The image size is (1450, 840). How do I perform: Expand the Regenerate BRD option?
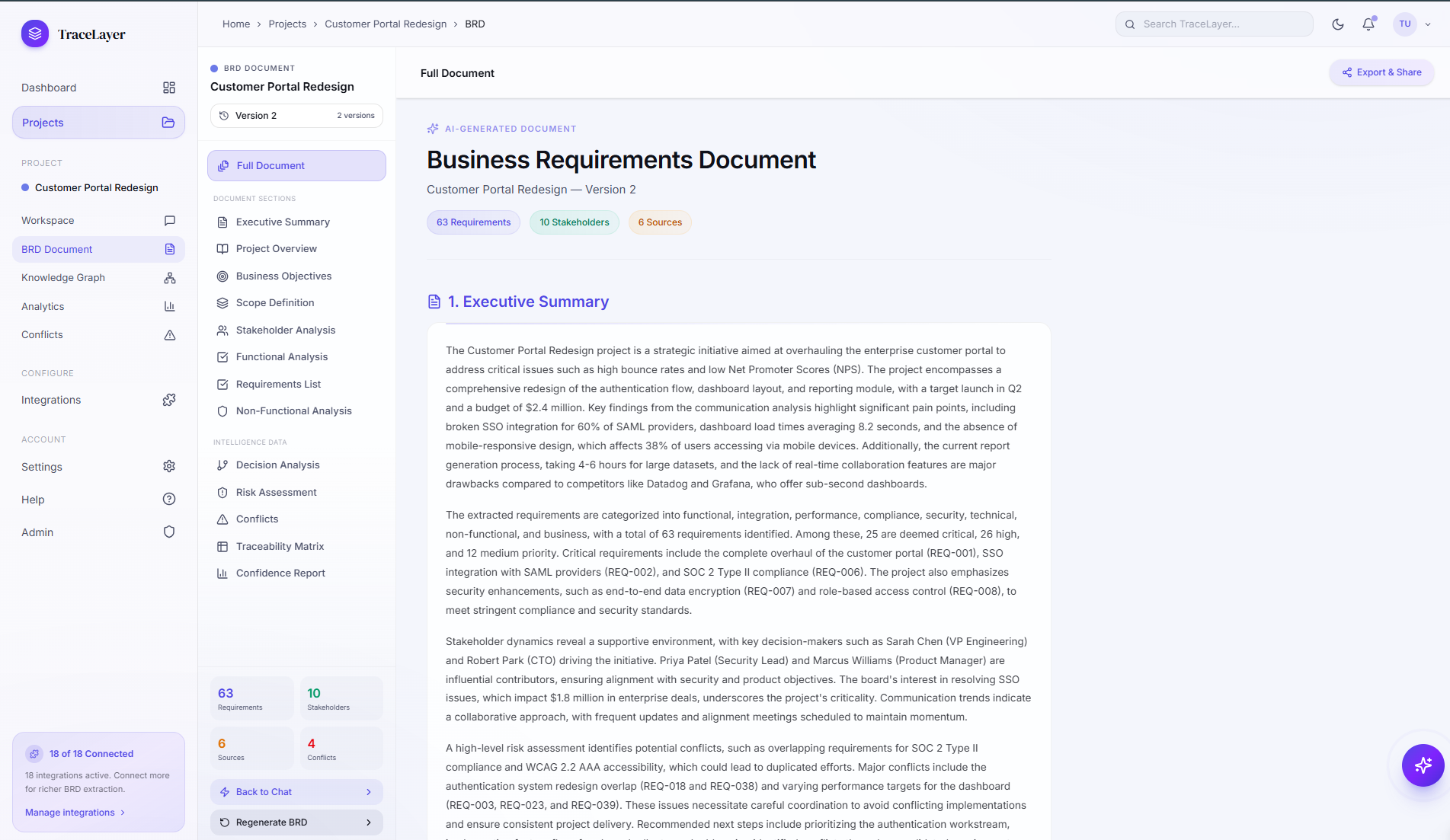click(x=296, y=822)
